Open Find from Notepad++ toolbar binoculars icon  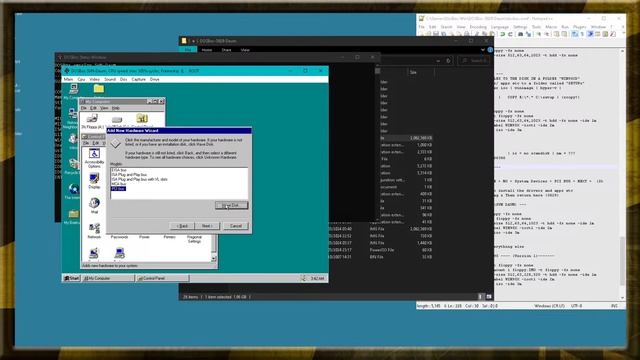click(x=520, y=34)
